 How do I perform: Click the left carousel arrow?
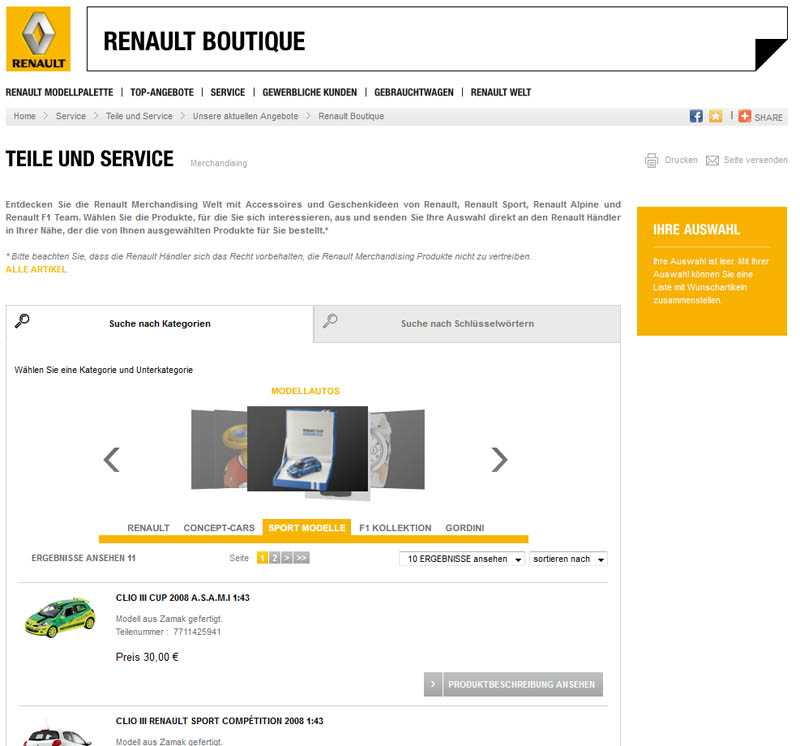pyautogui.click(x=112, y=459)
